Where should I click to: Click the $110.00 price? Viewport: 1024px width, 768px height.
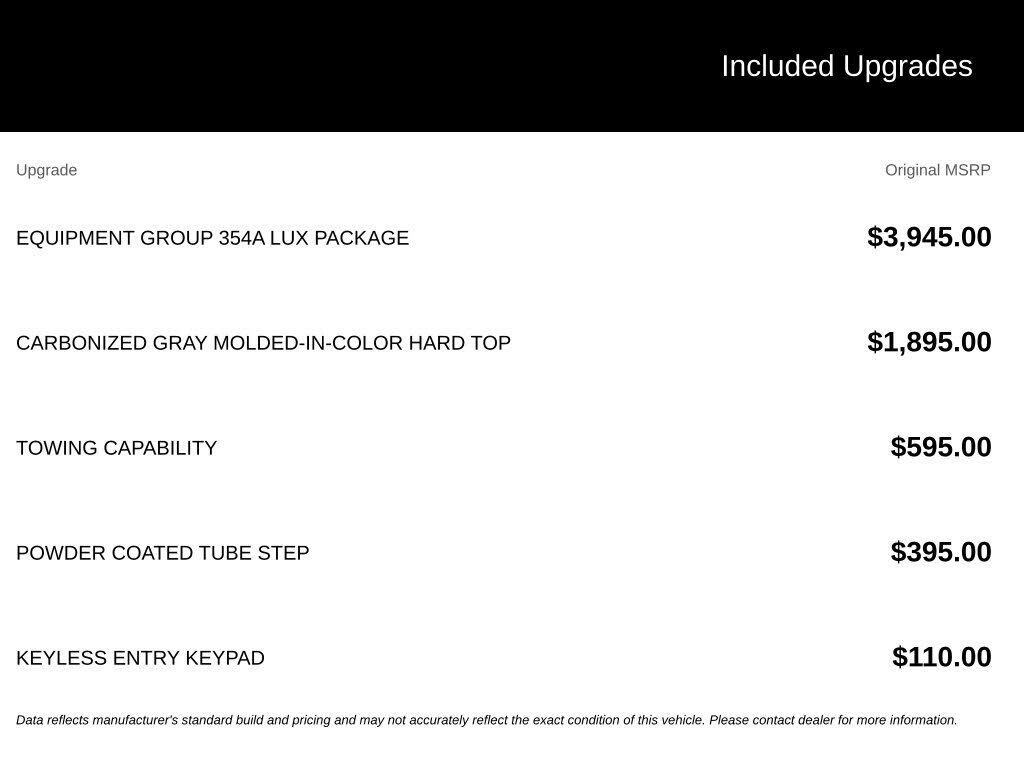coord(941,658)
